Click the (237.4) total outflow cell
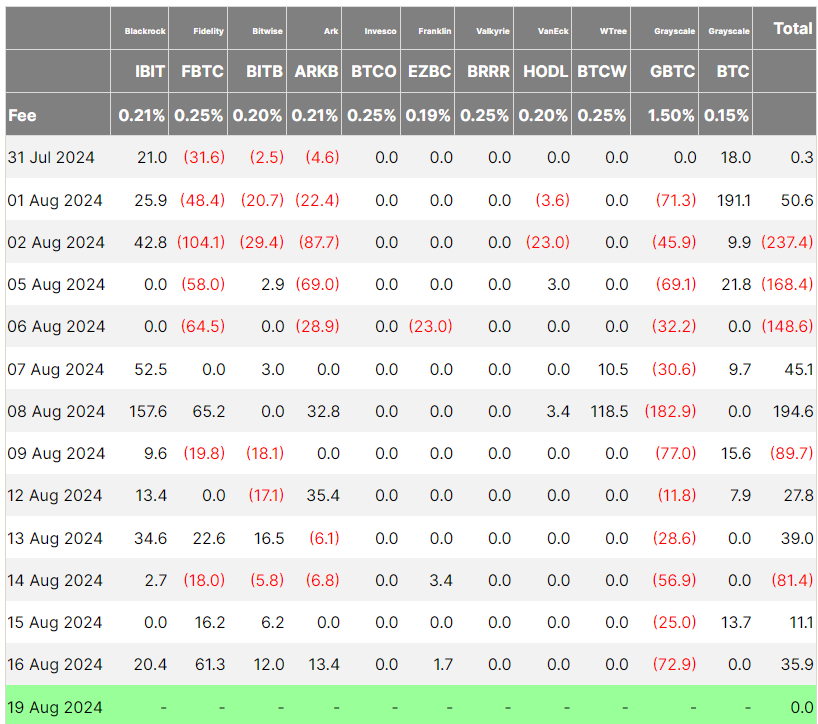This screenshot has height=724, width=818. (786, 242)
